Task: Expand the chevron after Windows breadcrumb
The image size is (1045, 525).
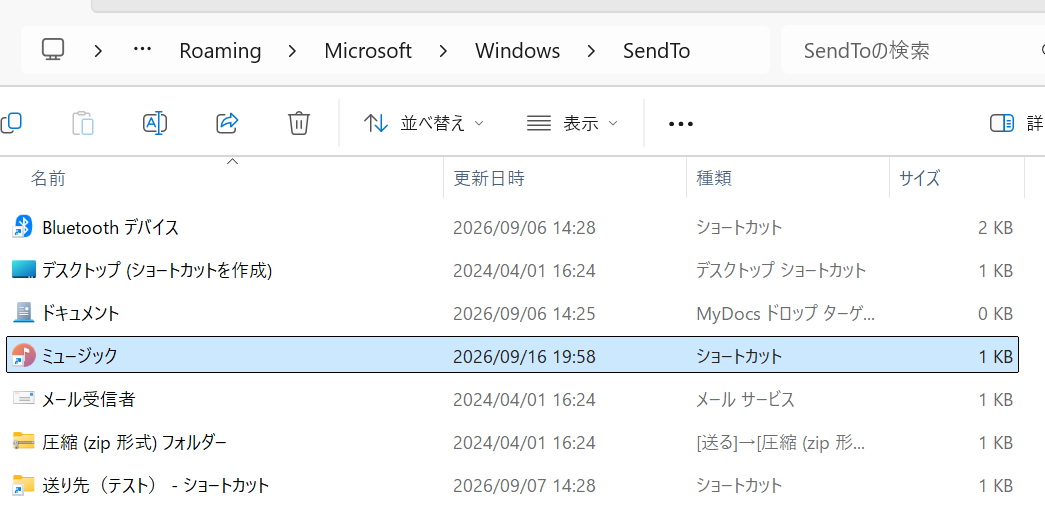Action: click(591, 51)
